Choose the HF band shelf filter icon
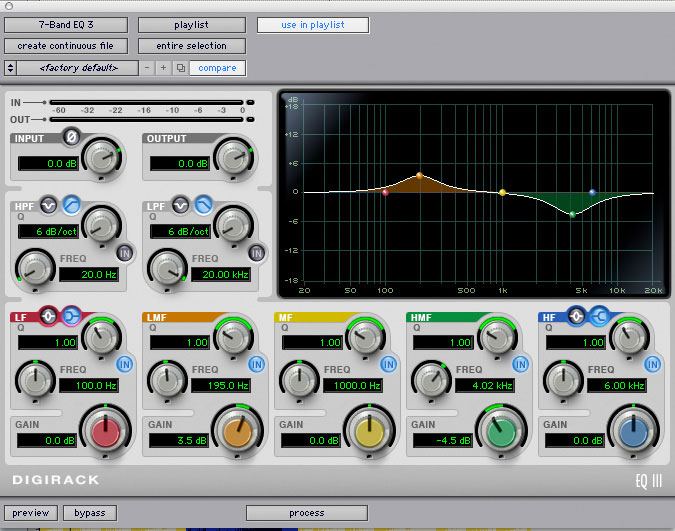This screenshot has width=675, height=531. pos(597,317)
